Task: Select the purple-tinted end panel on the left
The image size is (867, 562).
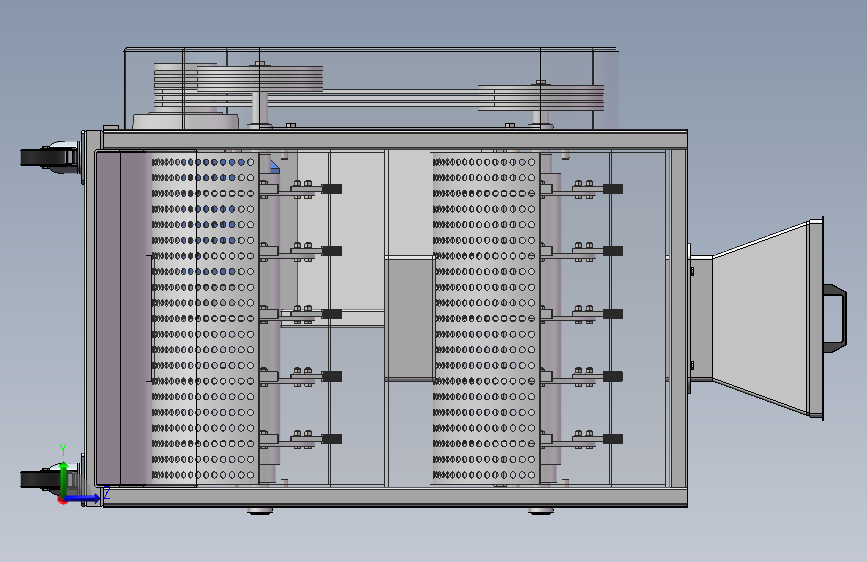Action: [123, 318]
